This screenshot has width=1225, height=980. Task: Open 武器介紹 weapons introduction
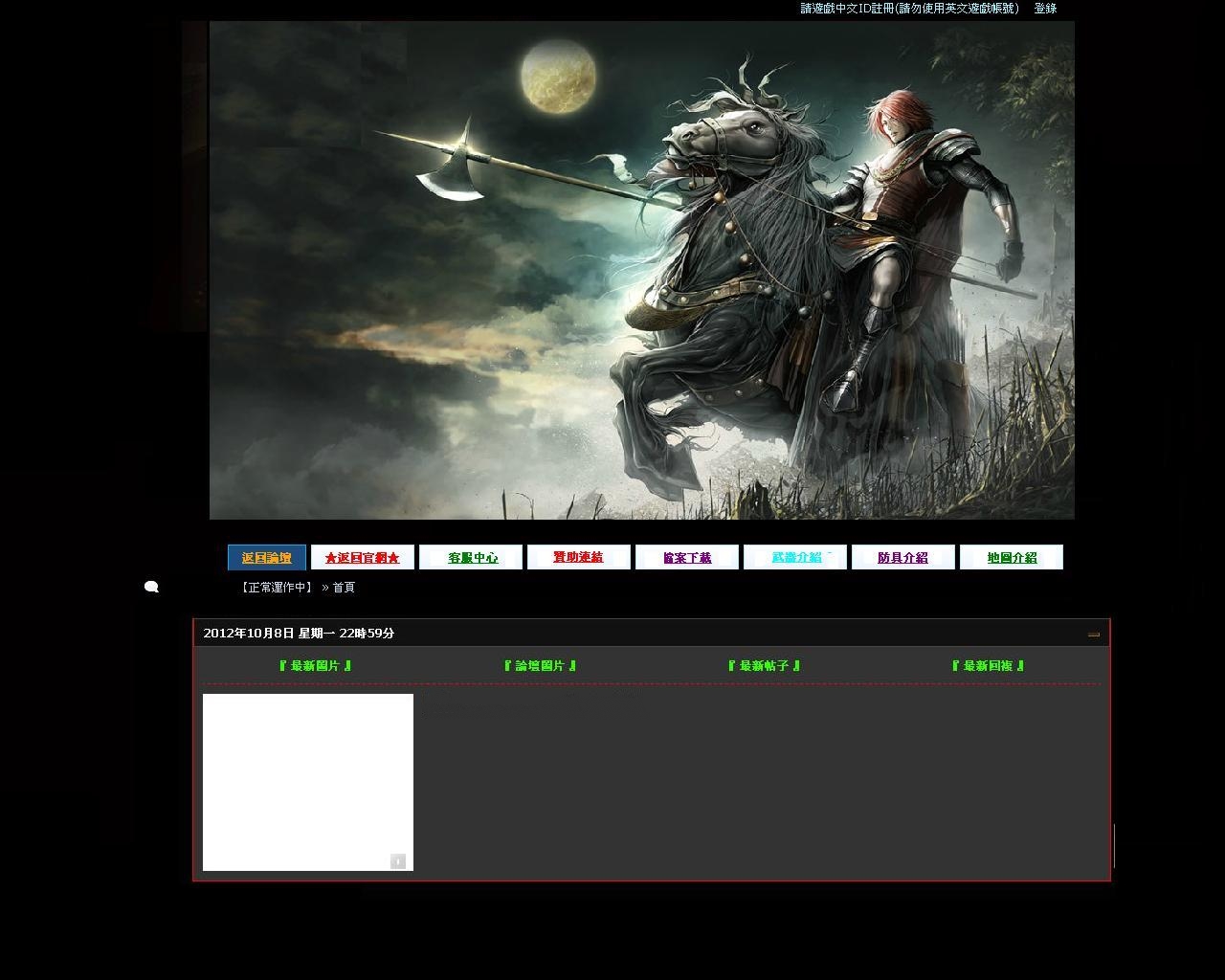pos(795,557)
